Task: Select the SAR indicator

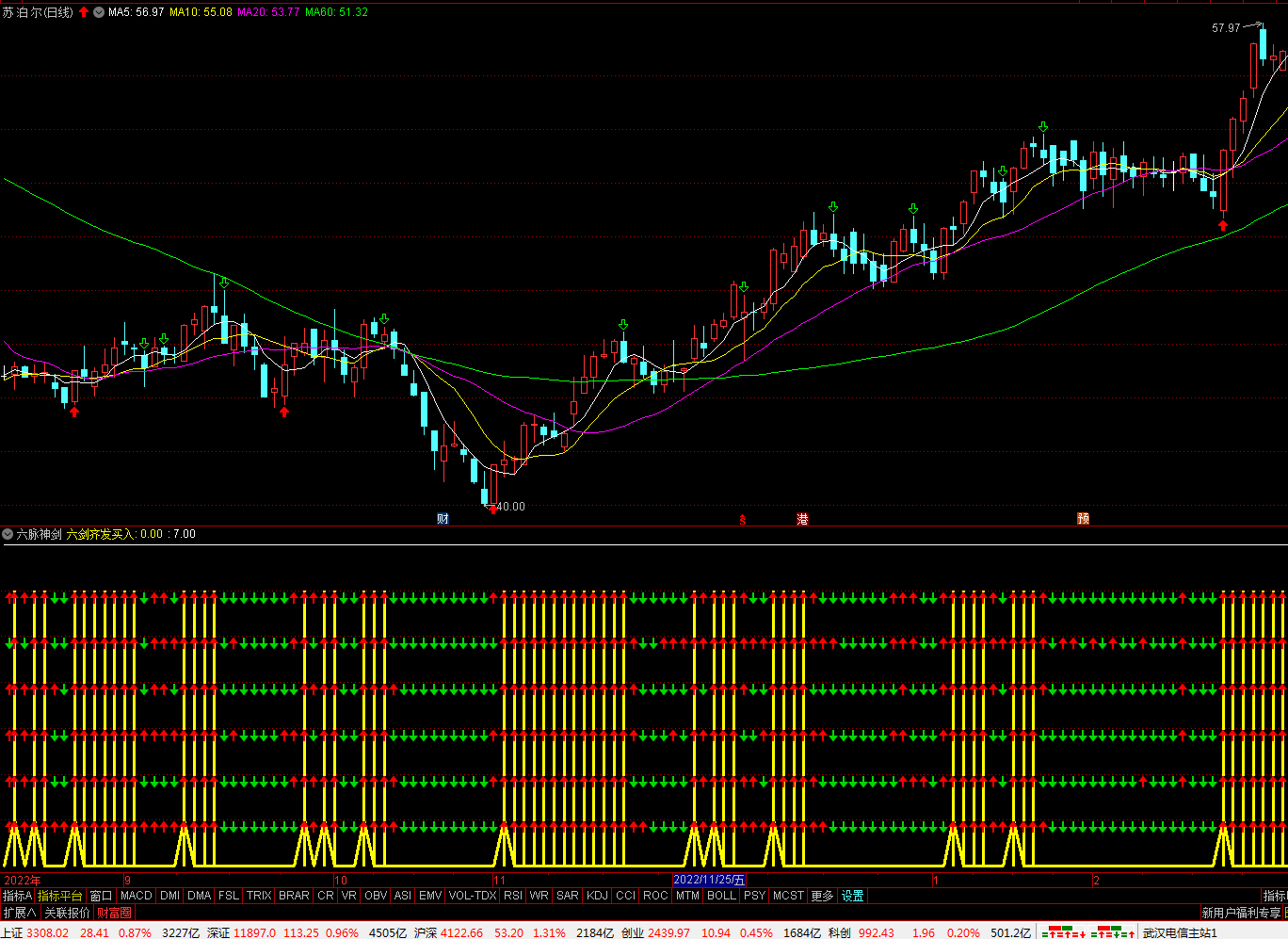Action: coord(568,896)
